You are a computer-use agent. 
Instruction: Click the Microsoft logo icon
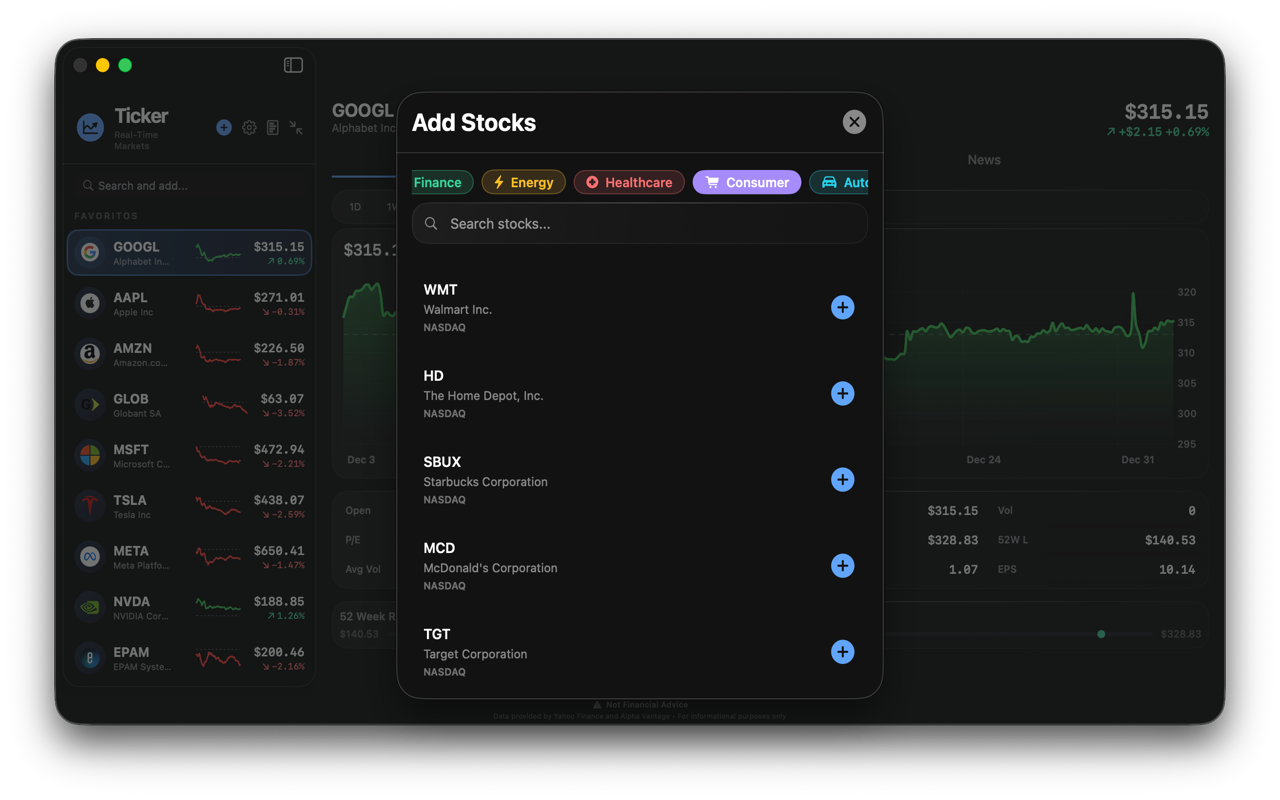point(90,455)
